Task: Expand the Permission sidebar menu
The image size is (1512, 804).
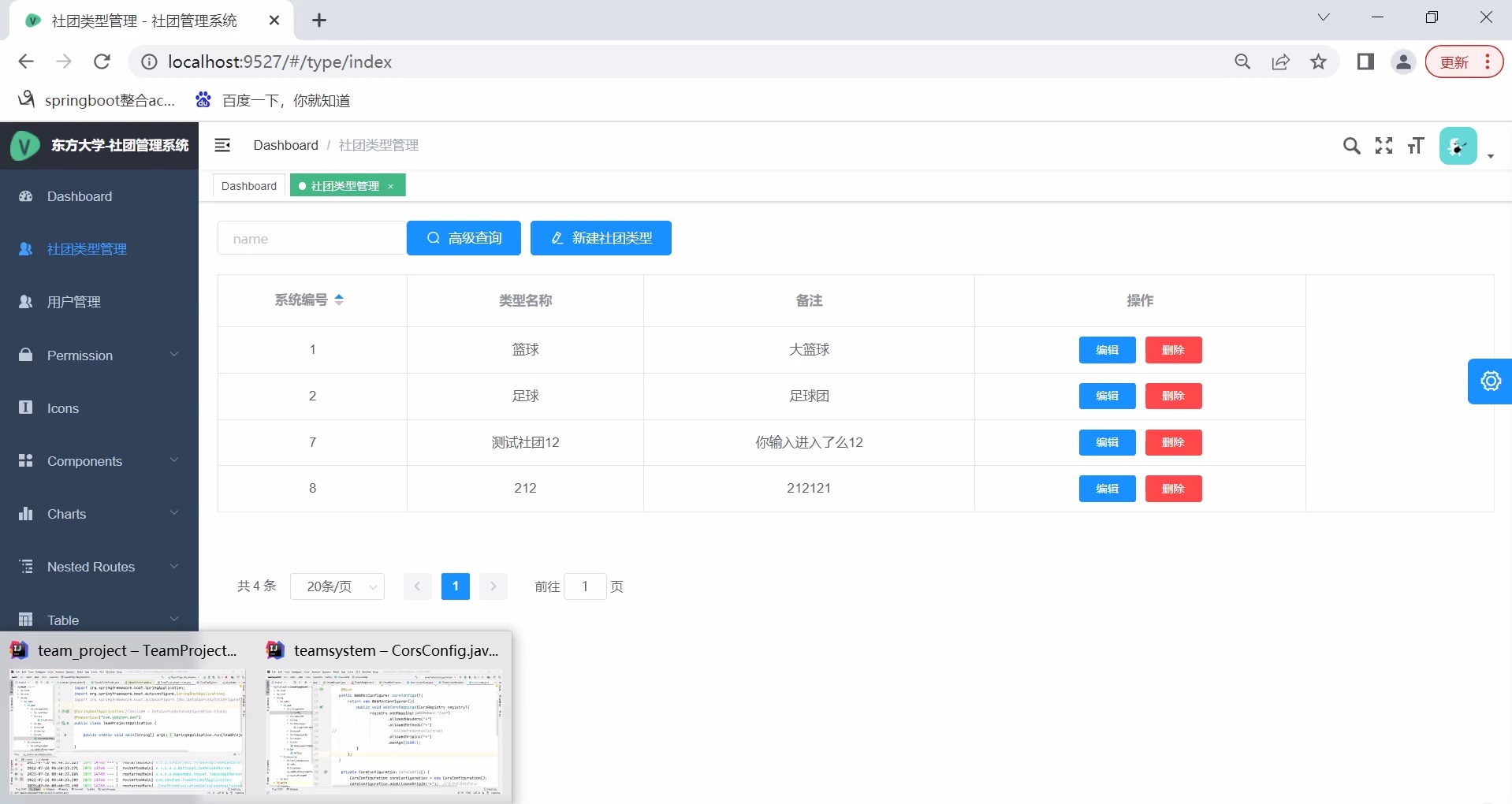Action: pos(81,355)
